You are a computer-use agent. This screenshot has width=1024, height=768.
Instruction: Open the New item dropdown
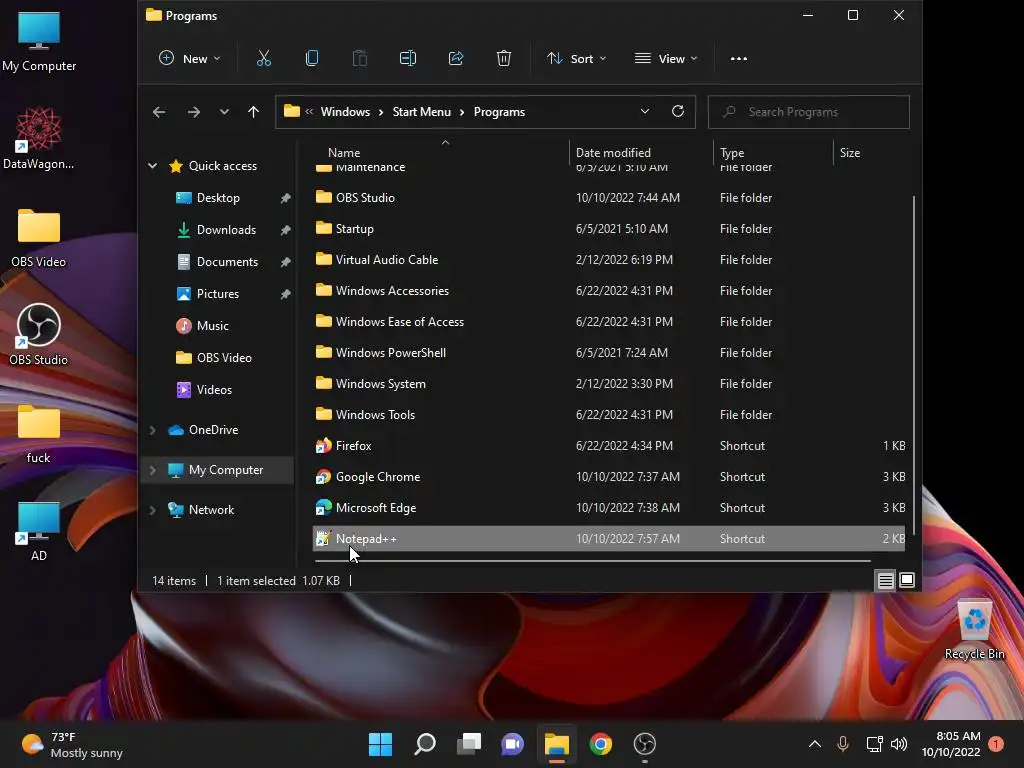[x=189, y=59]
